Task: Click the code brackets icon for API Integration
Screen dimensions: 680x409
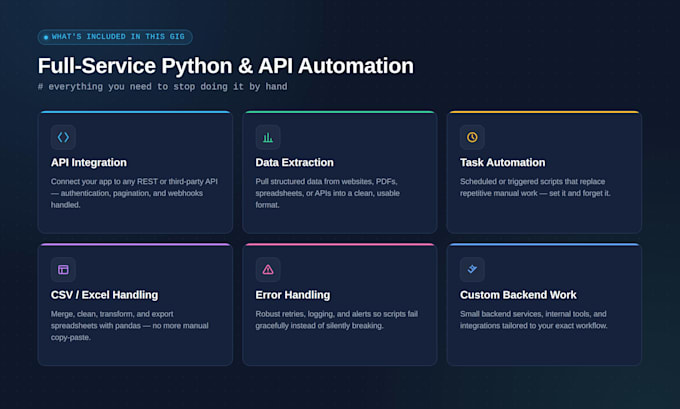Action: 63,137
